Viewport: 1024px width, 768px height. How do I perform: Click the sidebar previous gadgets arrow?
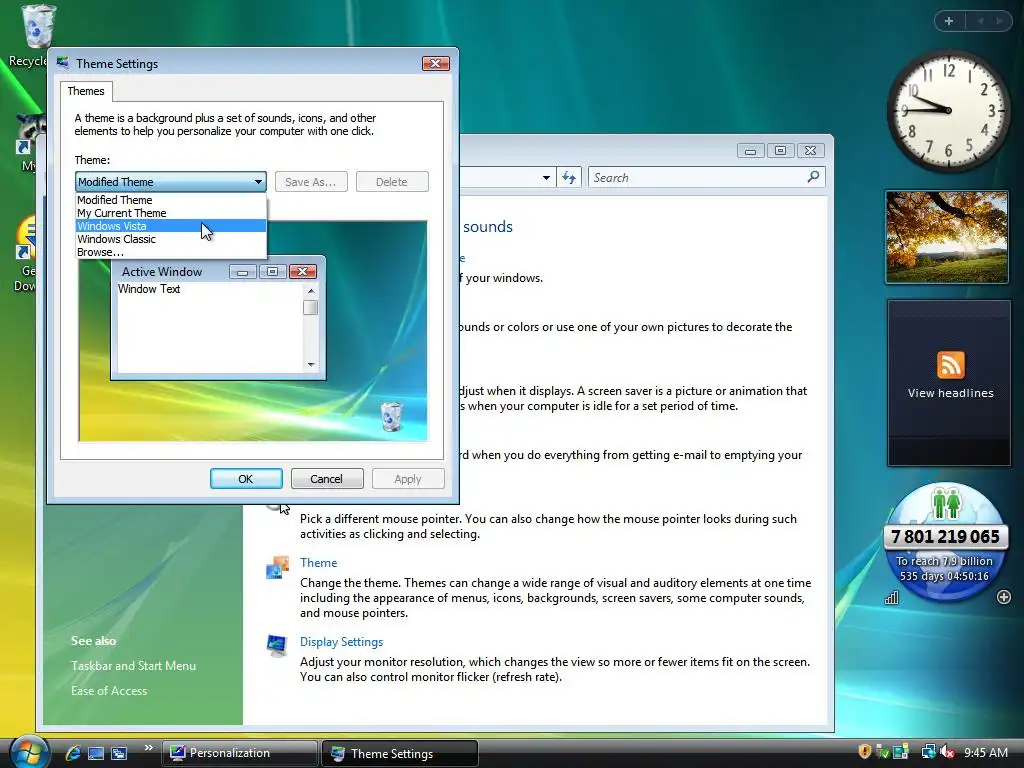[980, 21]
